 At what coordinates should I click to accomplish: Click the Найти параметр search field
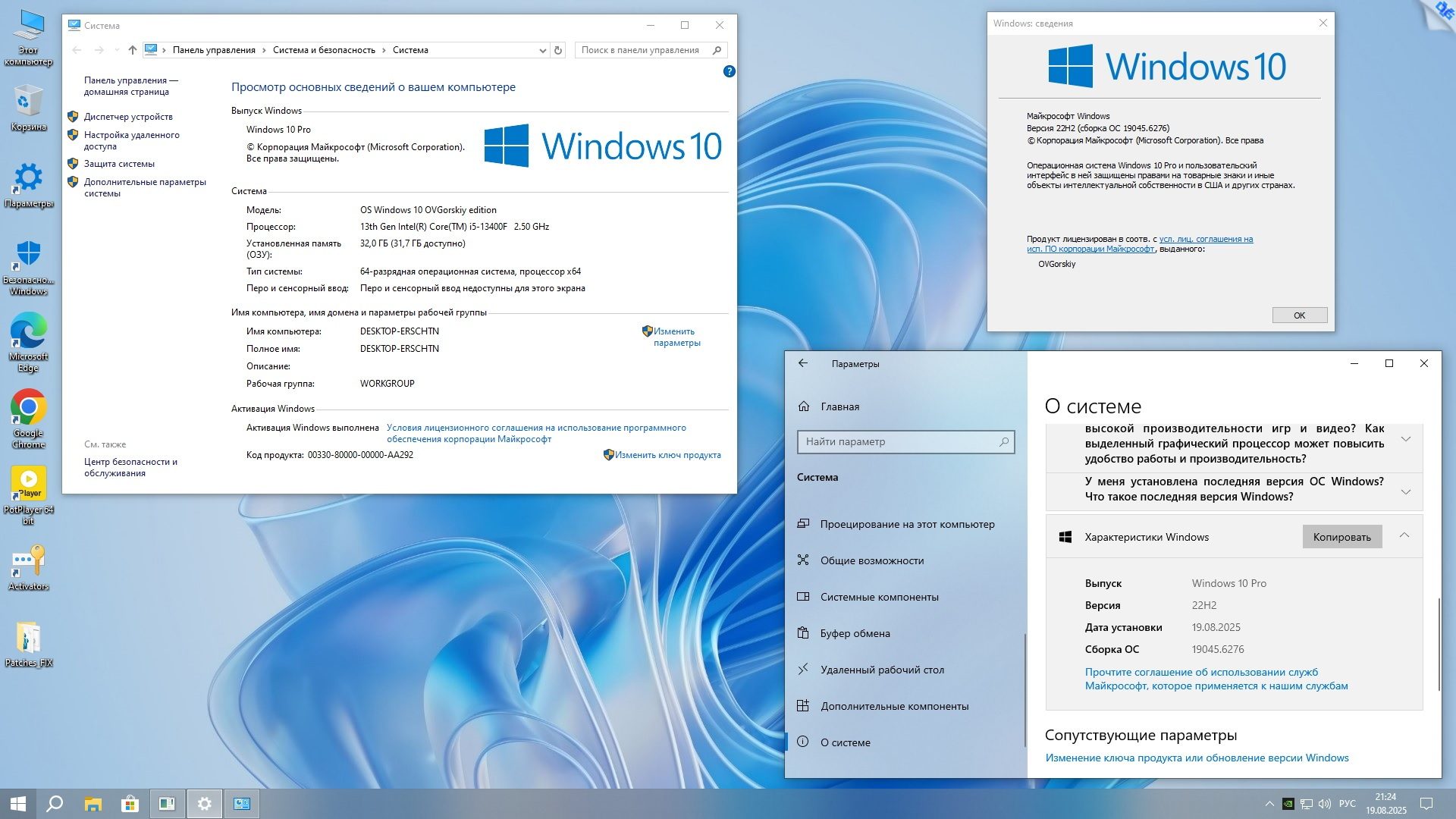pos(899,441)
